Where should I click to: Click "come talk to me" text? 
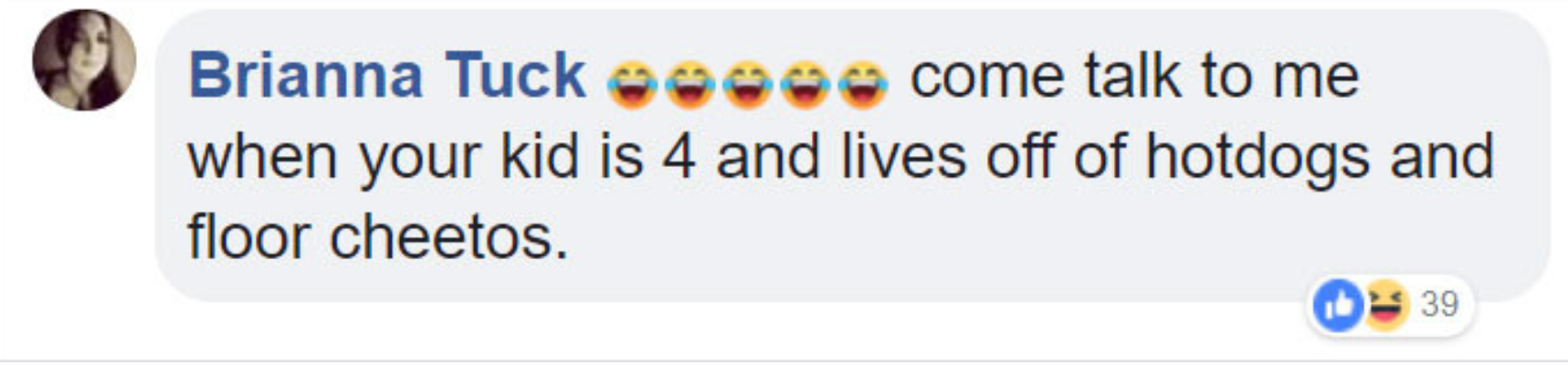[x=1134, y=75]
